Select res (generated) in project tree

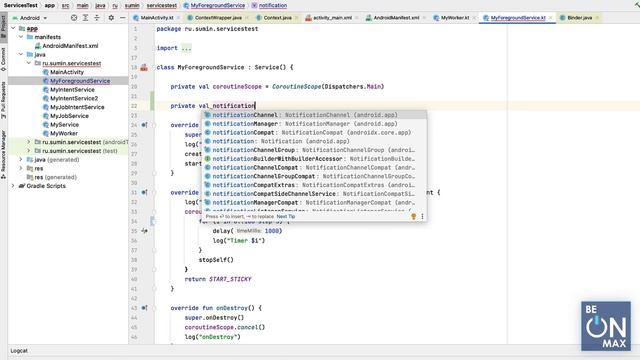tap(52, 177)
